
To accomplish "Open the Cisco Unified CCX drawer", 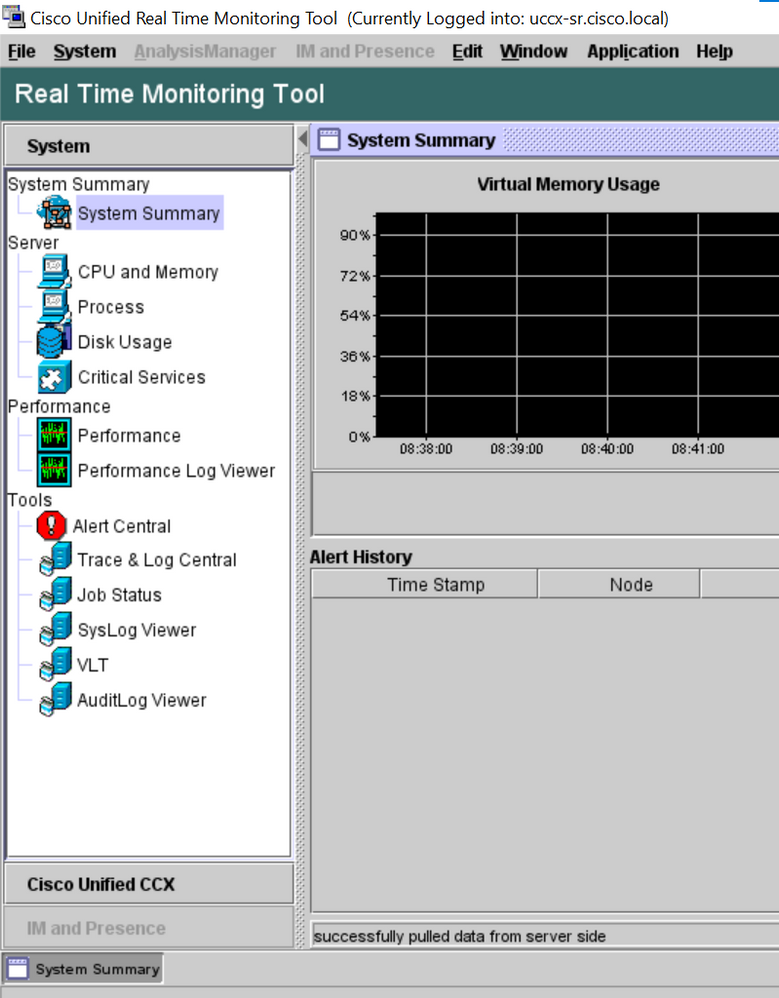I will coord(149,883).
